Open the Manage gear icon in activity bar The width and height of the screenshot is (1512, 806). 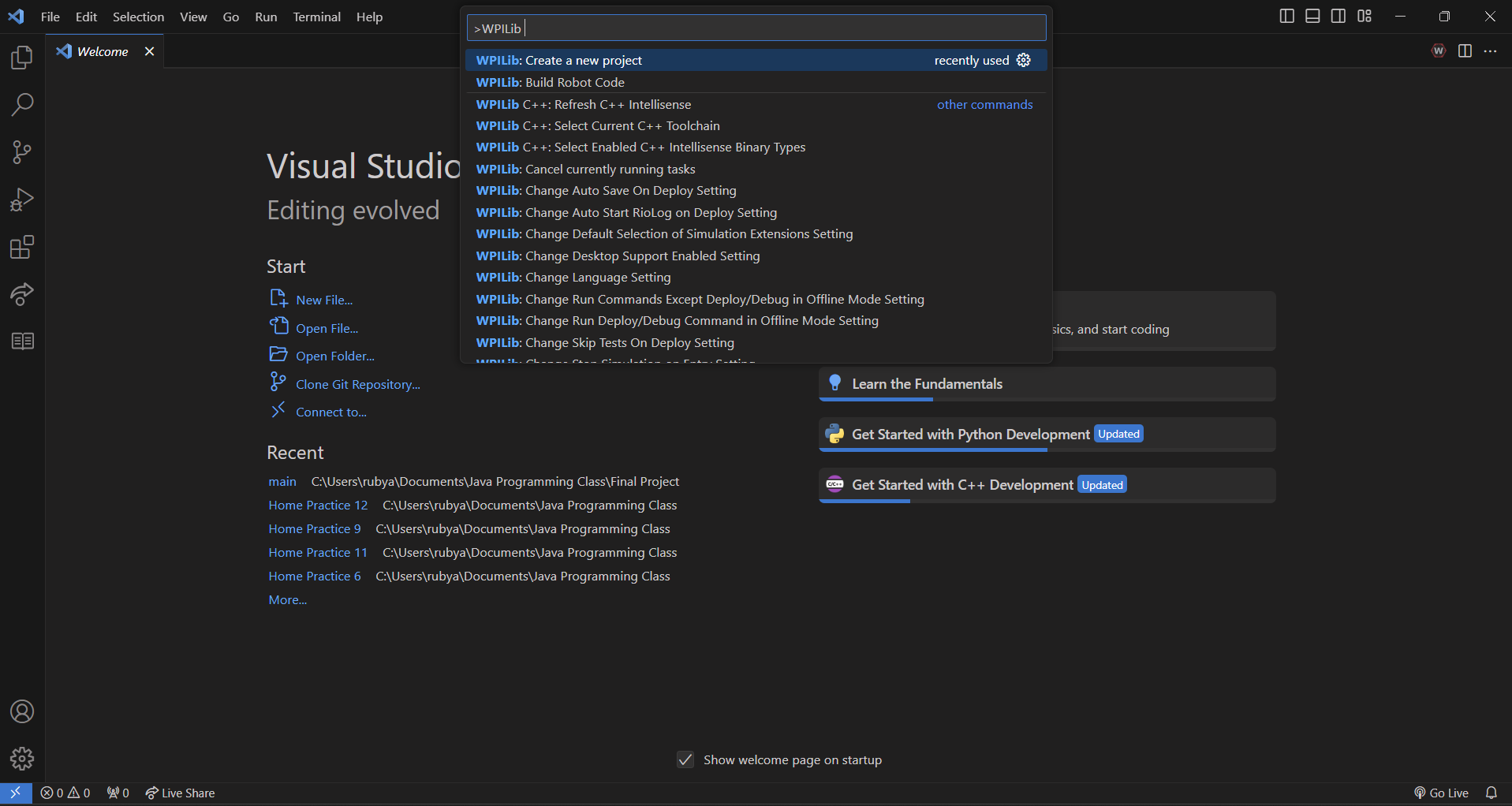(x=22, y=759)
